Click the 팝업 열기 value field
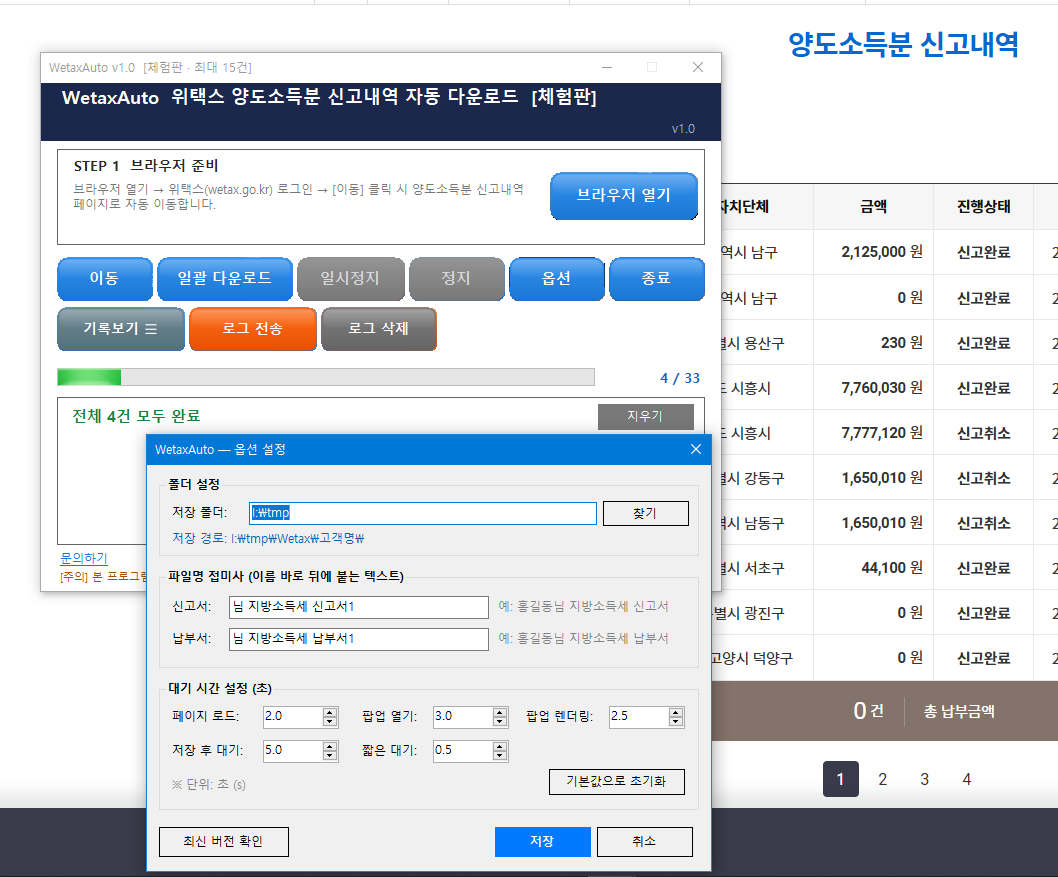 tap(463, 716)
